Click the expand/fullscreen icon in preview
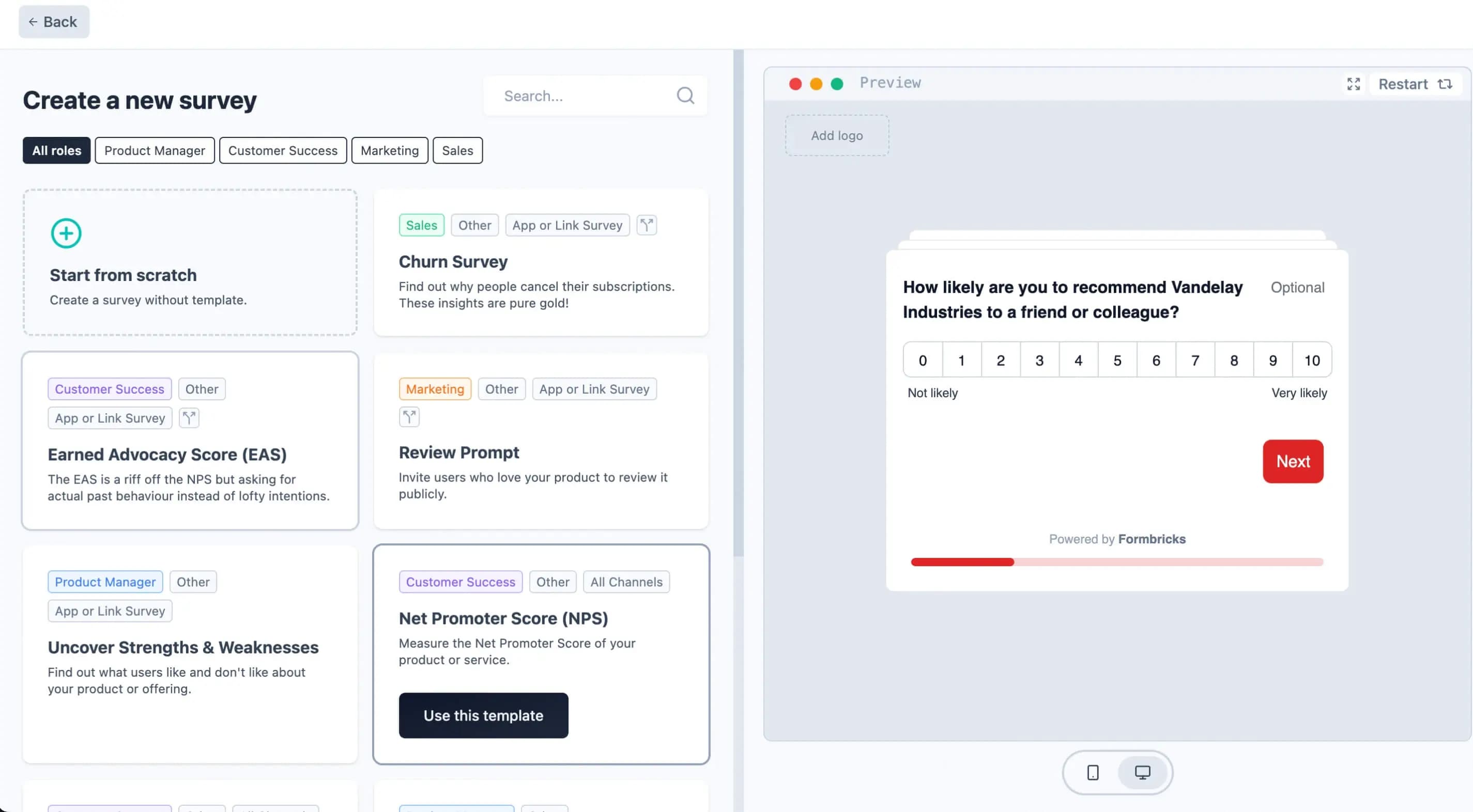The height and width of the screenshot is (812, 1473). tap(1353, 83)
